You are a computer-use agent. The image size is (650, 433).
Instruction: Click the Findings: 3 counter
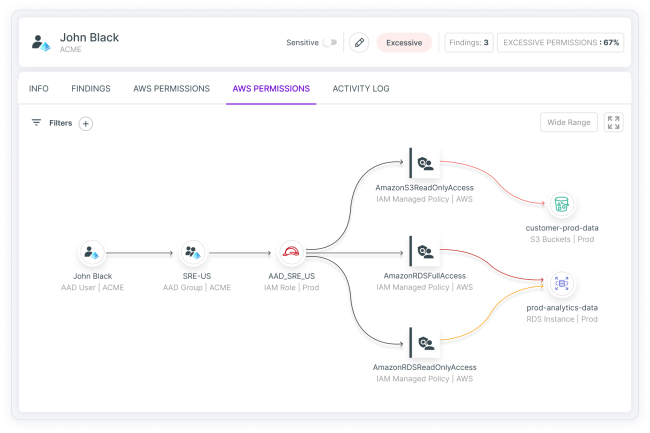(x=468, y=43)
